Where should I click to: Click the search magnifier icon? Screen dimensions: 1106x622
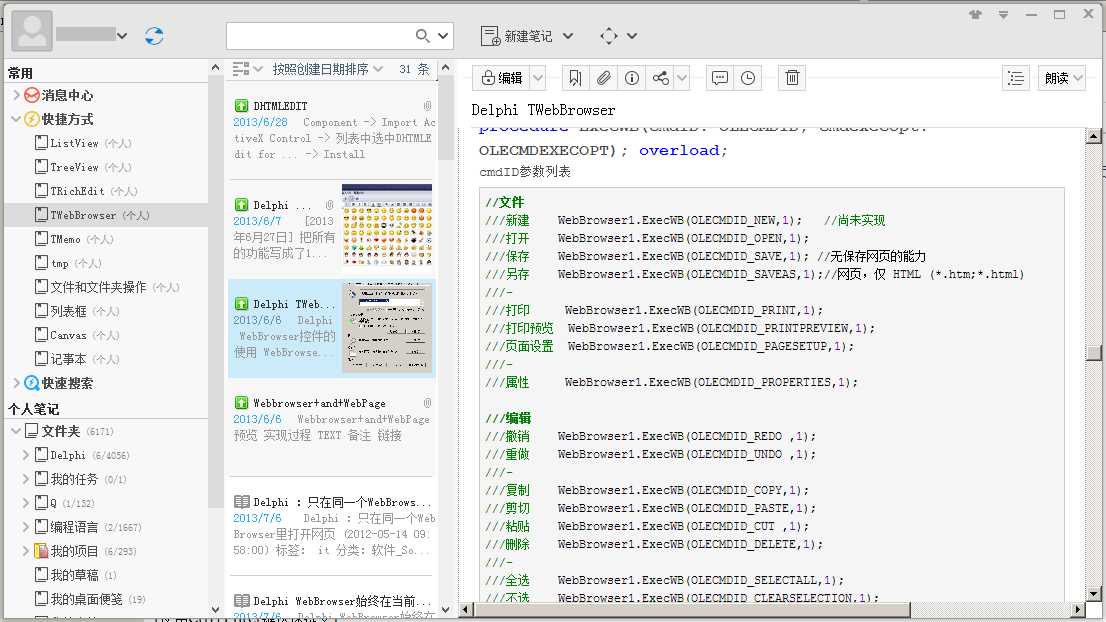[x=422, y=35]
